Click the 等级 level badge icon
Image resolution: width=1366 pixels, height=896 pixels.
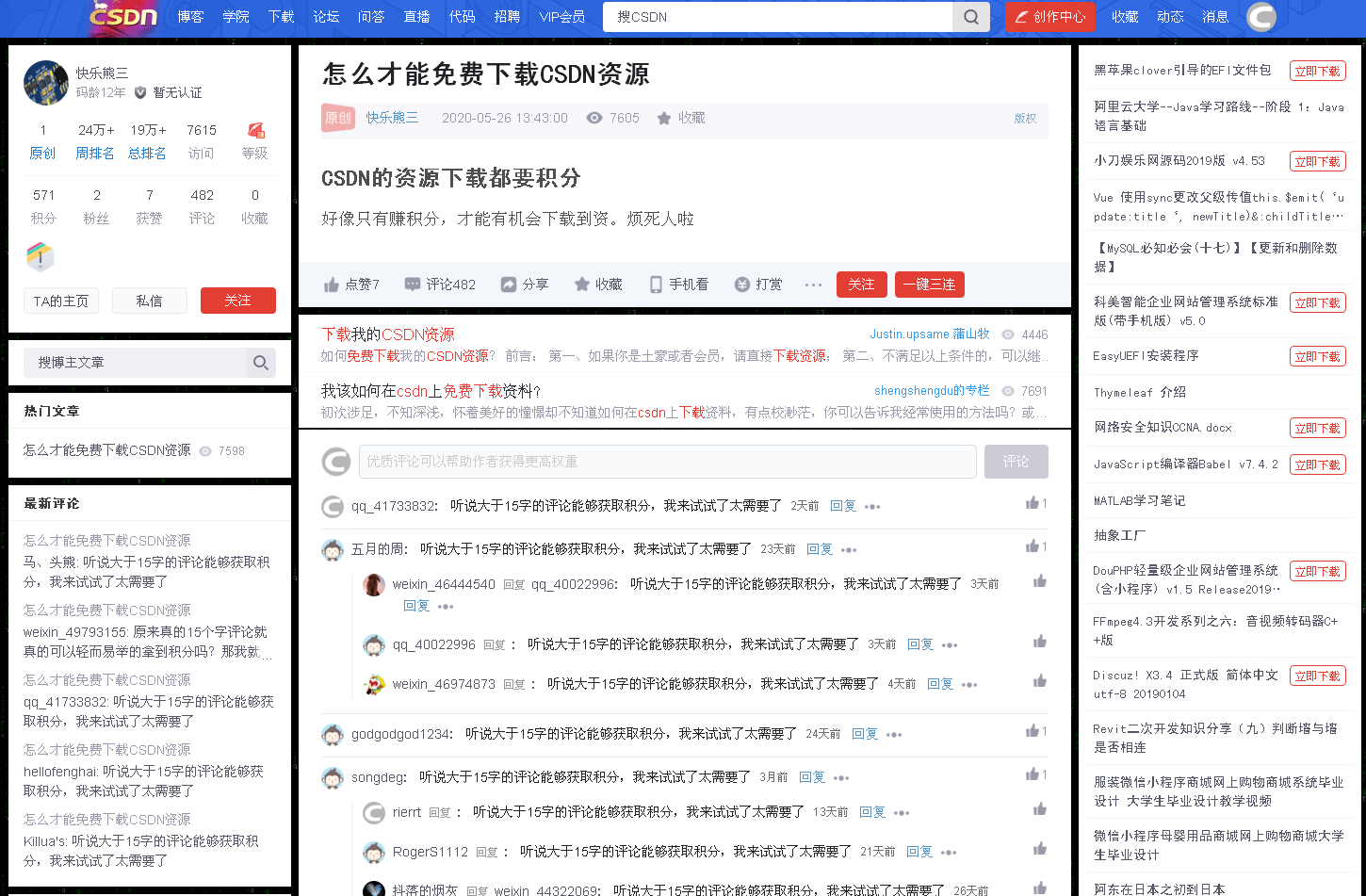[255, 130]
